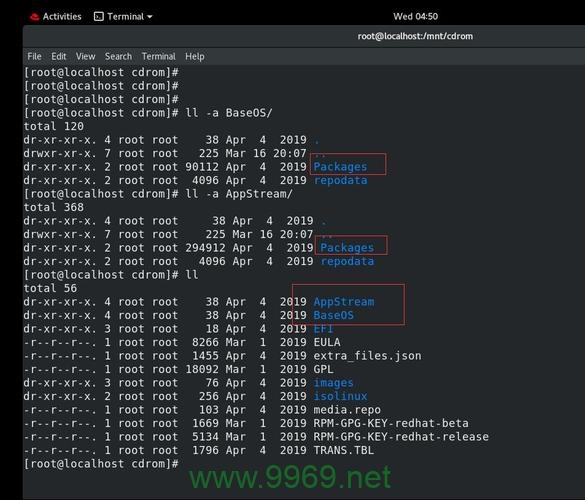Open the Help menu
585x500 pixels.
click(x=195, y=56)
